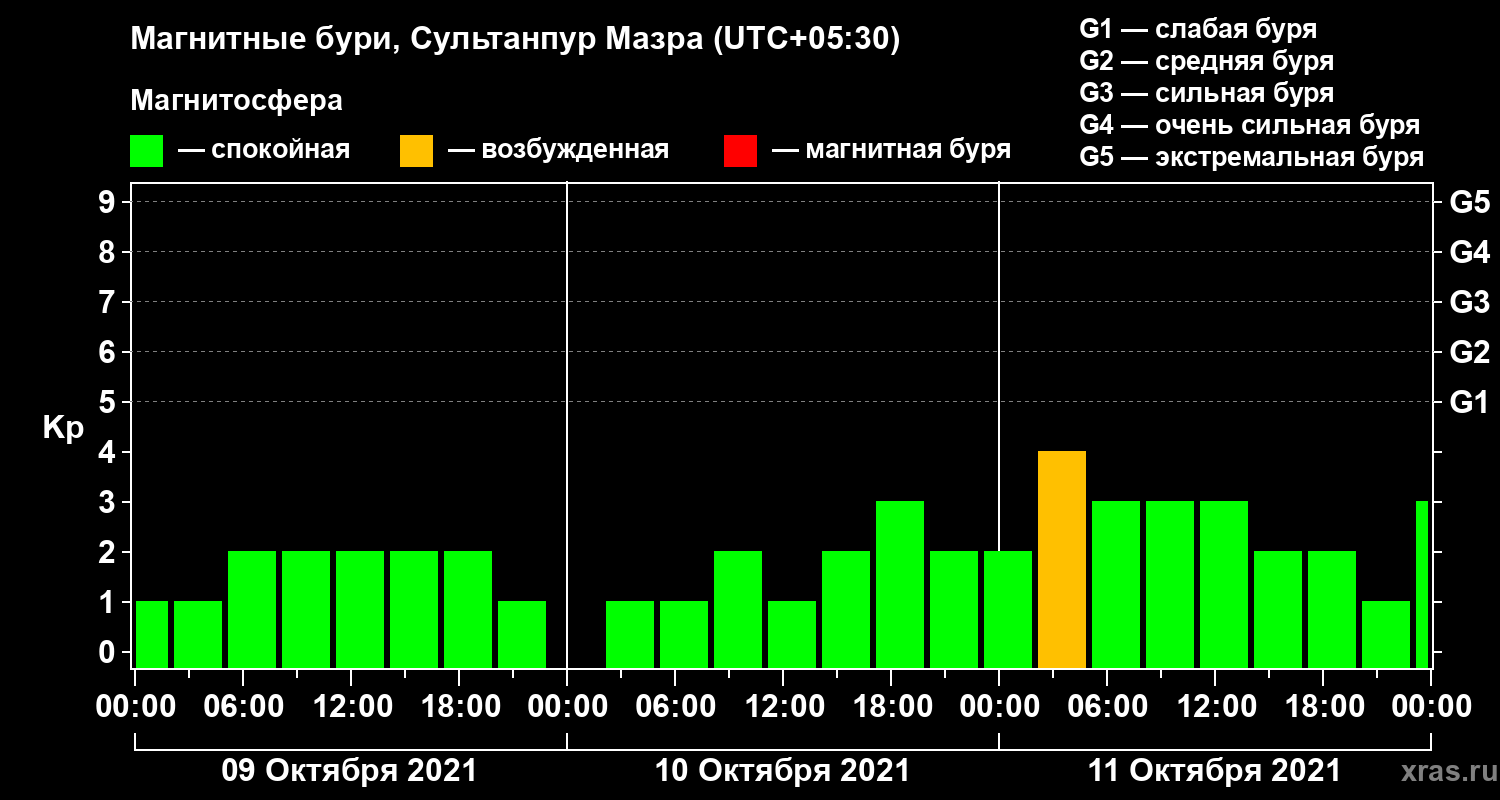The width and height of the screenshot is (1500, 800).
Task: Click the '06:00' tick label for 09 October
Action: point(243,707)
